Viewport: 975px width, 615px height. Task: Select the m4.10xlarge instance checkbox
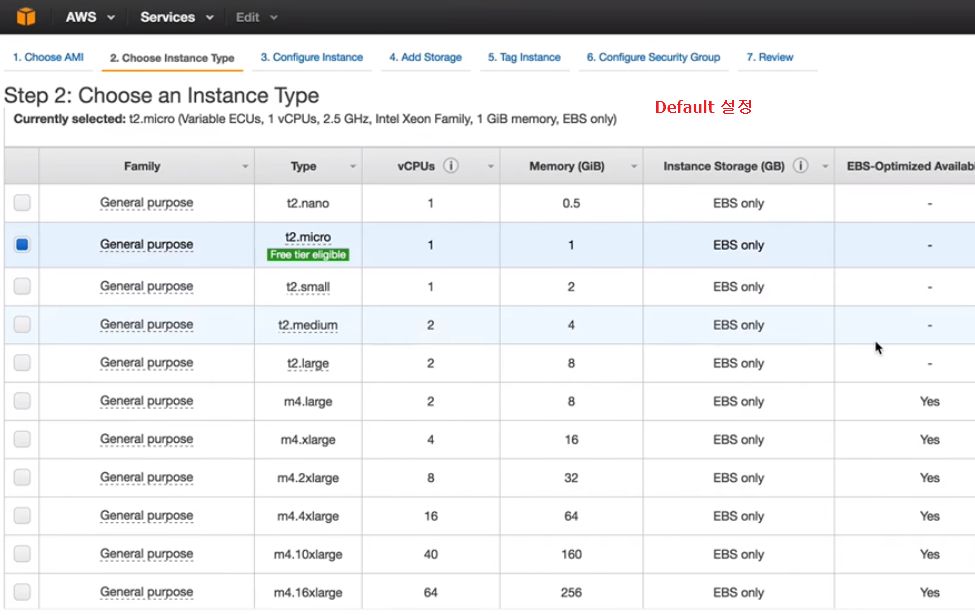[x=22, y=553]
